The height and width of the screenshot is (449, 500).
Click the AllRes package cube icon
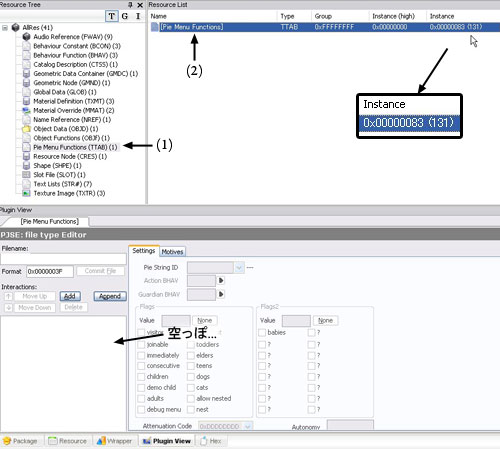click(x=15, y=27)
